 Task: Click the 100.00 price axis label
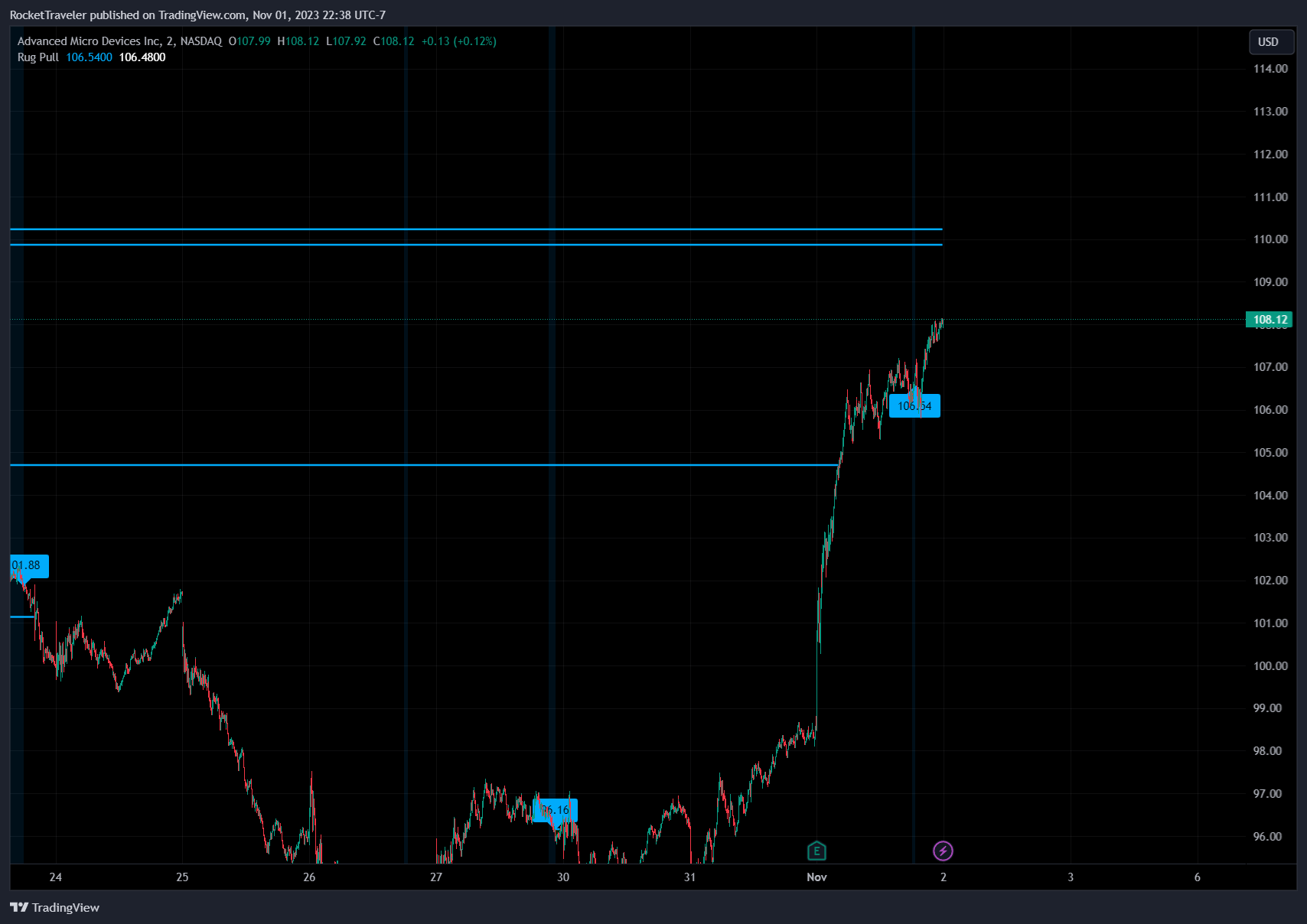click(1270, 666)
